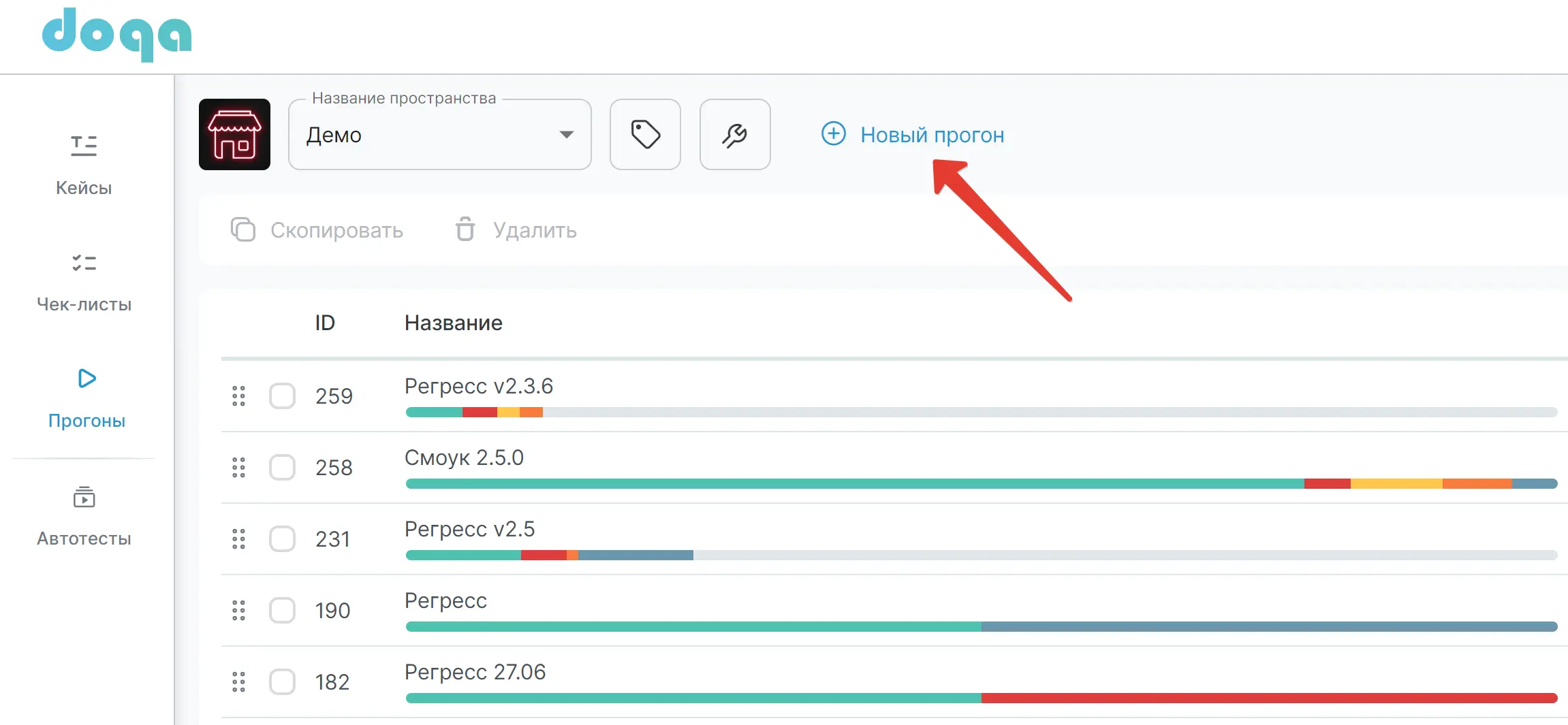Open Автотесты from the sidebar
This screenshot has width=1568, height=725.
[x=84, y=516]
